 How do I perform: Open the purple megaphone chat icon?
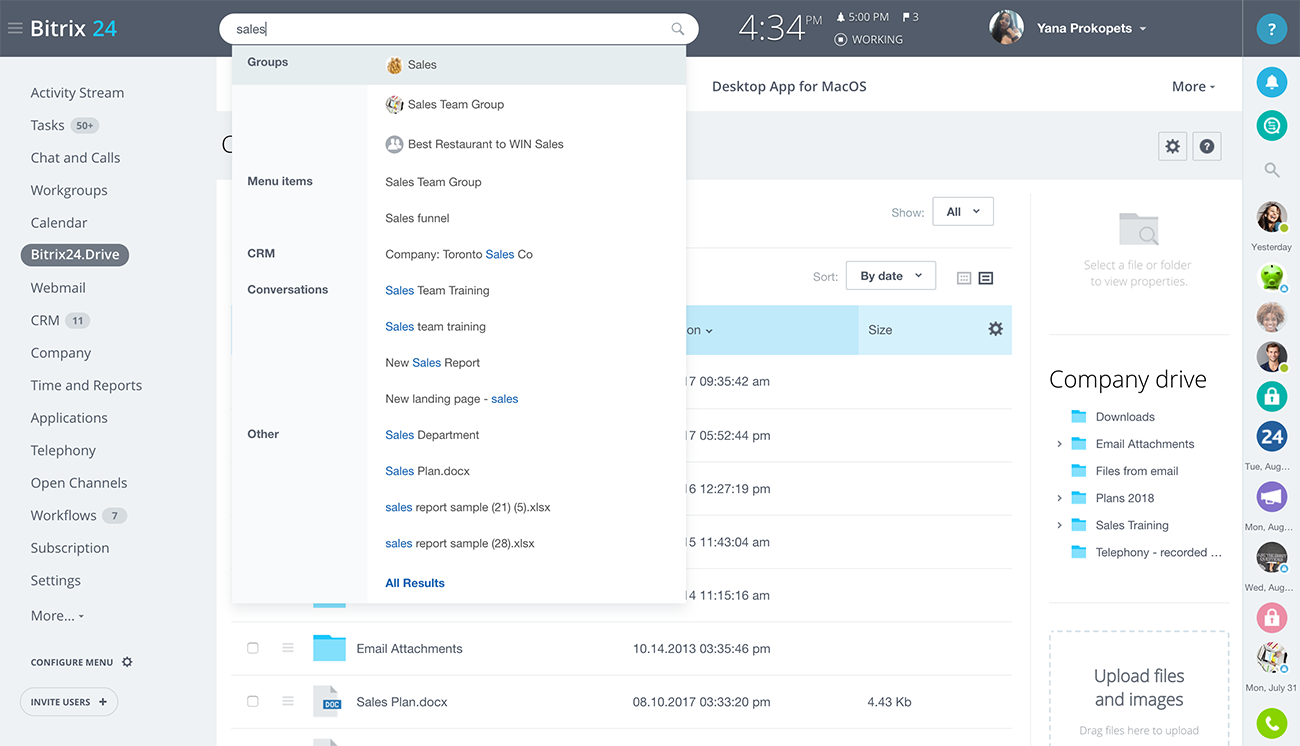1271,496
